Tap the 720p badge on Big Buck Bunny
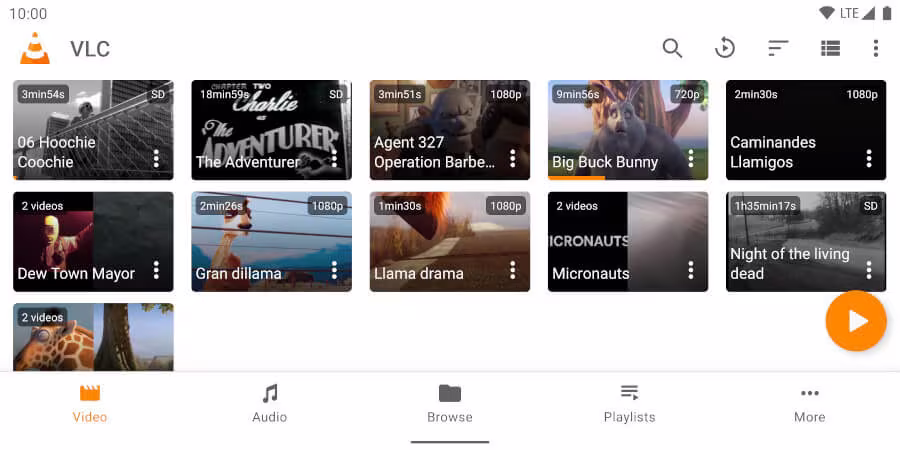The width and height of the screenshot is (900, 450). coord(686,94)
